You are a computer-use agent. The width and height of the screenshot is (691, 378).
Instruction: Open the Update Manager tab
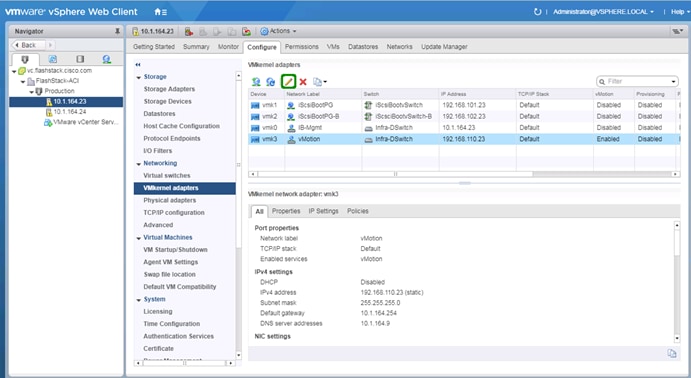[x=444, y=47]
